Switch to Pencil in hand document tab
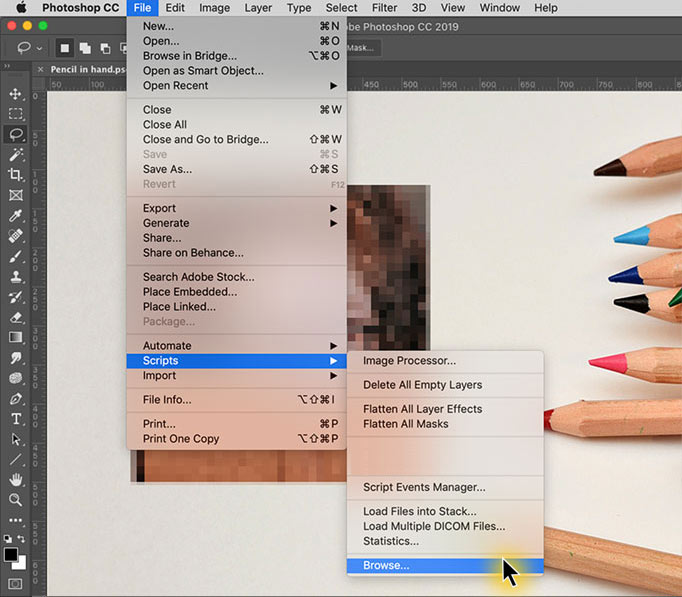This screenshot has width=682, height=597. pos(88,70)
